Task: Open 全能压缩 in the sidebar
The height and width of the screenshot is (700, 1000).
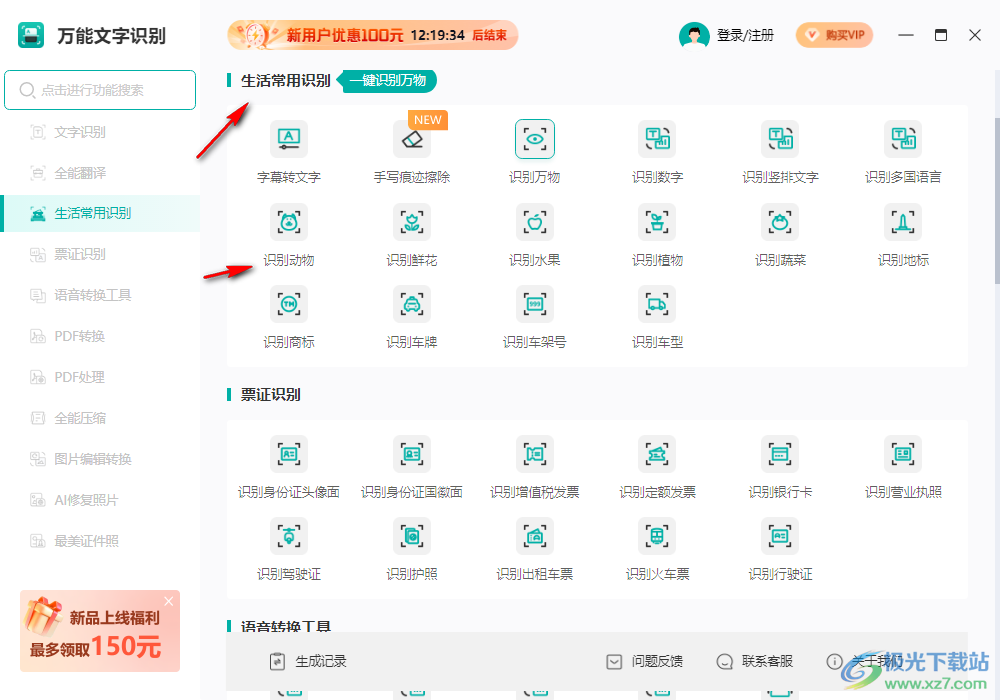Action: (100, 418)
